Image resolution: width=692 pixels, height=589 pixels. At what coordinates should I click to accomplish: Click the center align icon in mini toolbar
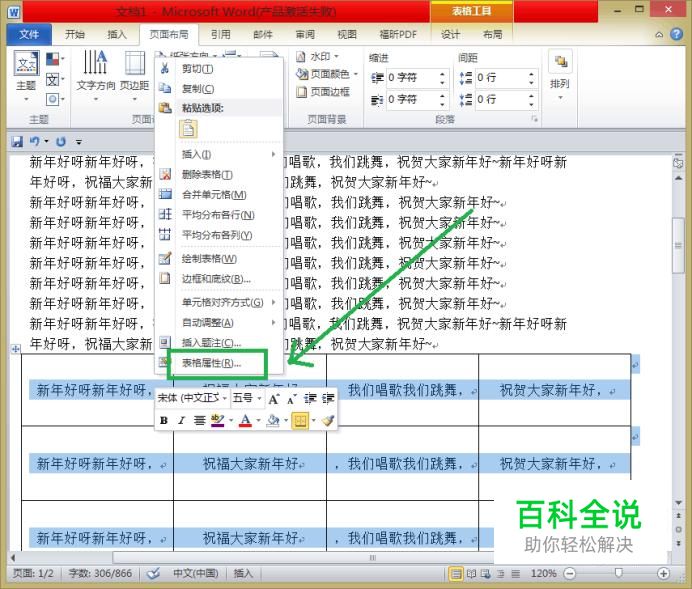pos(199,420)
